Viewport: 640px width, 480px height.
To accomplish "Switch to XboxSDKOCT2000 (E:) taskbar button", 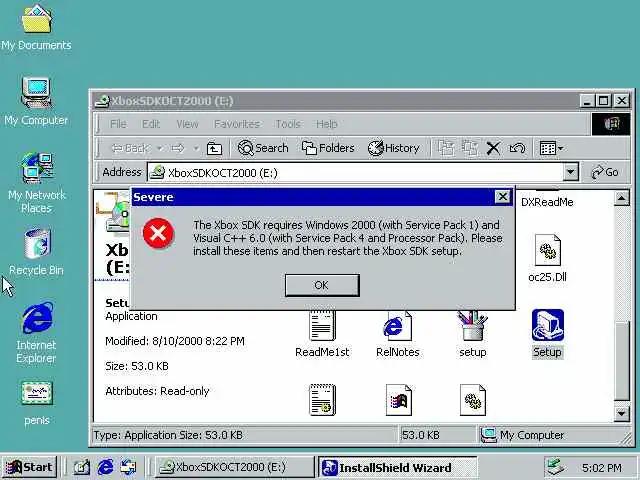I will (235, 467).
